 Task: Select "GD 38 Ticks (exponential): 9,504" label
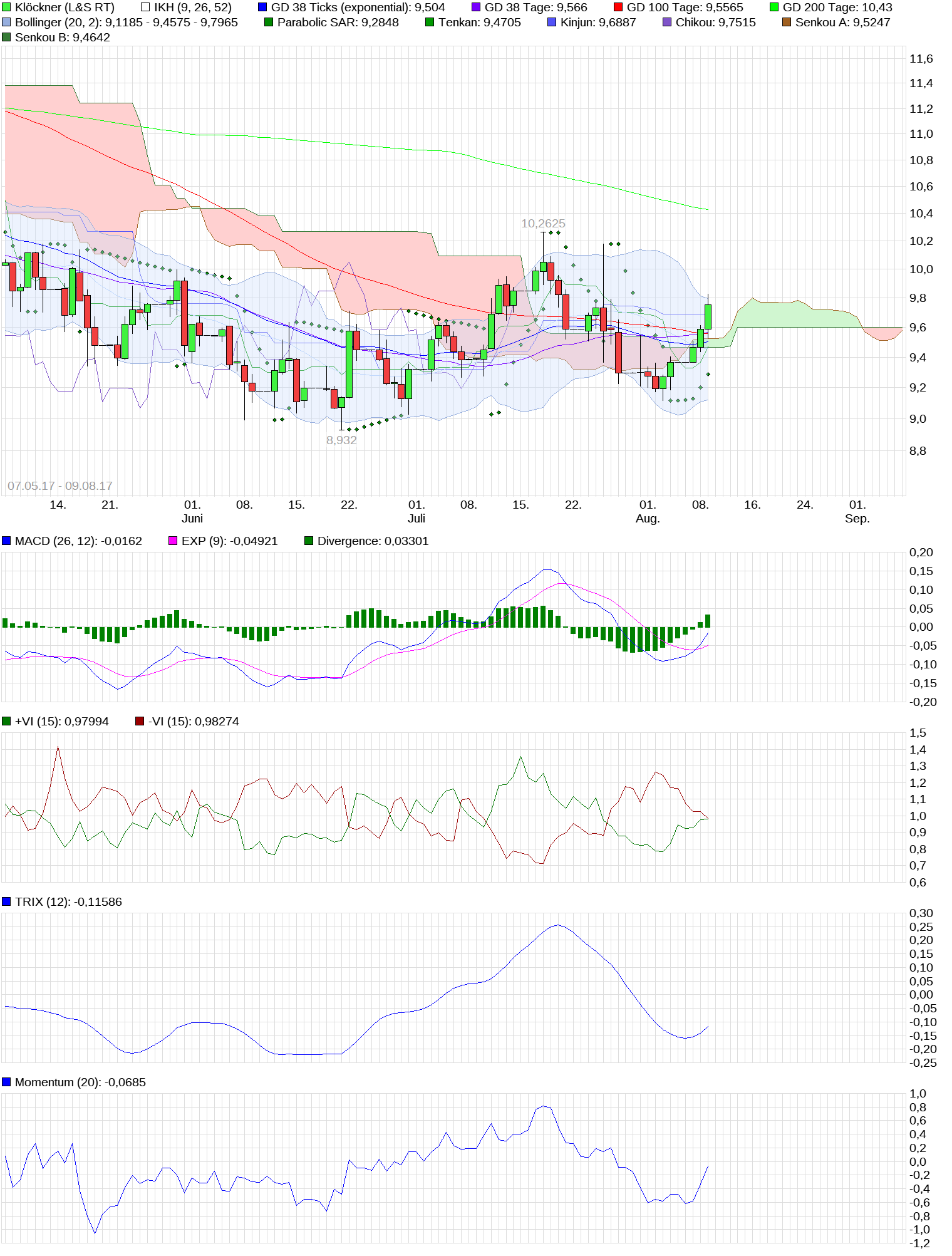pyautogui.click(x=358, y=8)
